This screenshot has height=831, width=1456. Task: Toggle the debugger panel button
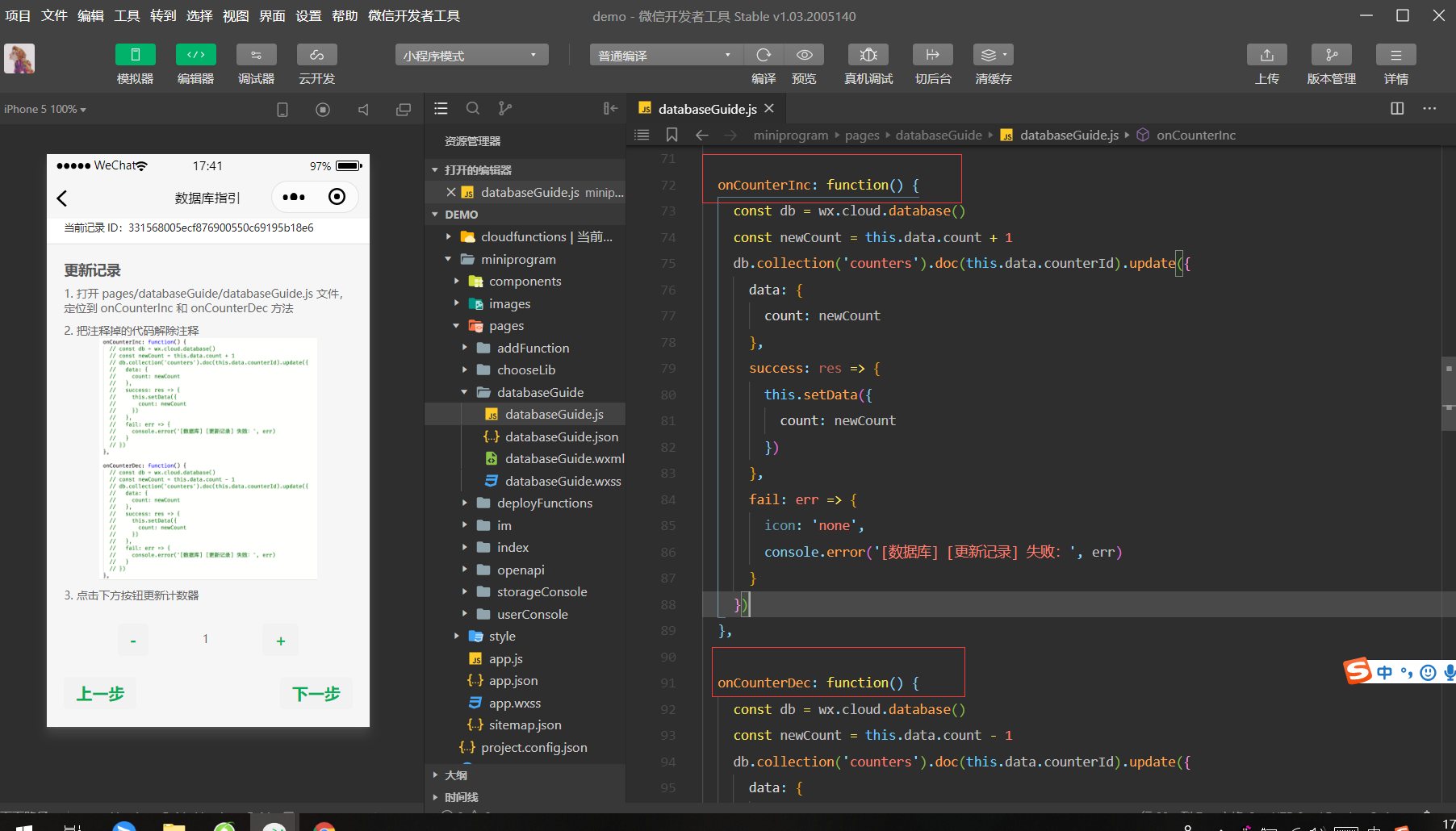pyautogui.click(x=256, y=55)
